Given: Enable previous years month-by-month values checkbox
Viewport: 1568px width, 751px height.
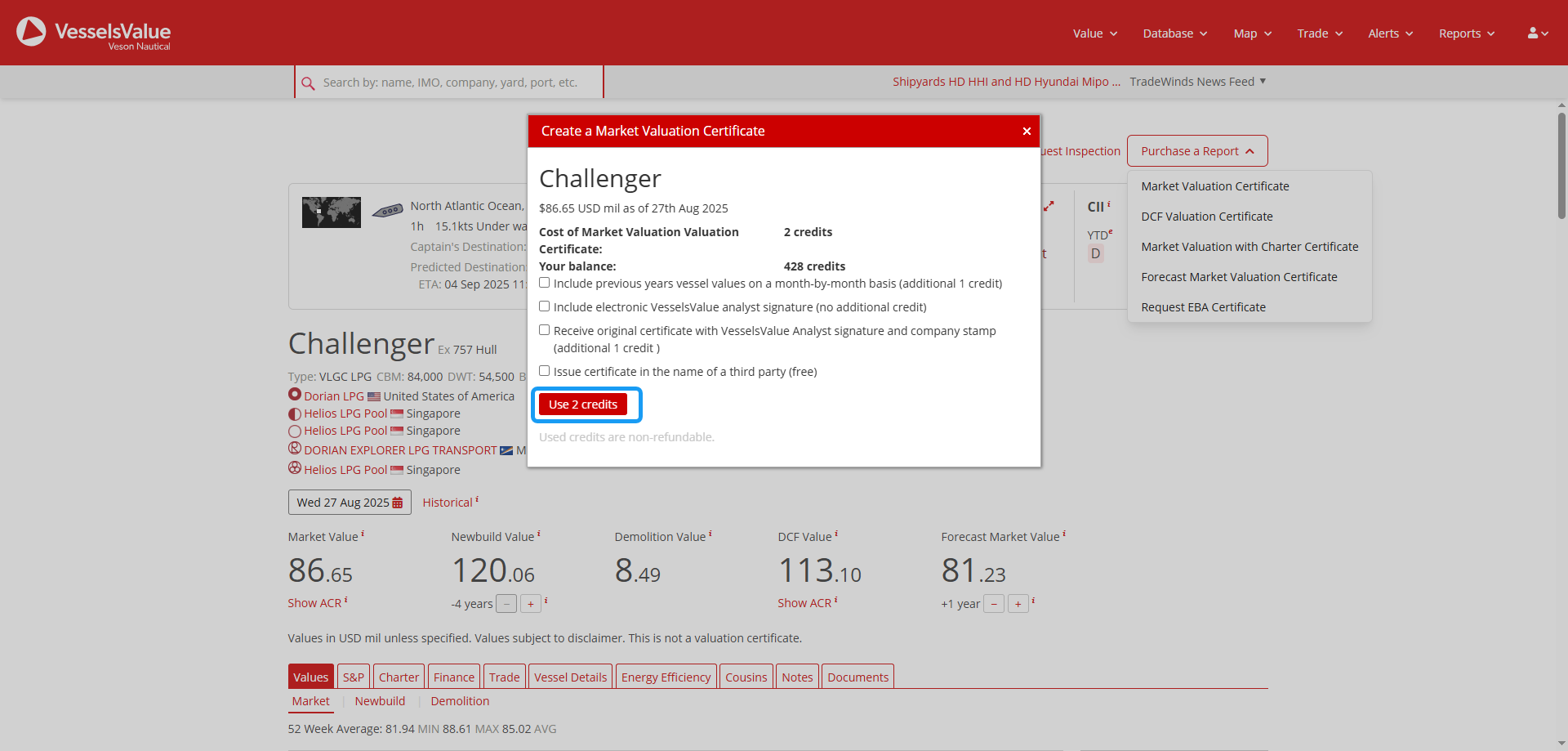Looking at the screenshot, I should click(x=545, y=283).
